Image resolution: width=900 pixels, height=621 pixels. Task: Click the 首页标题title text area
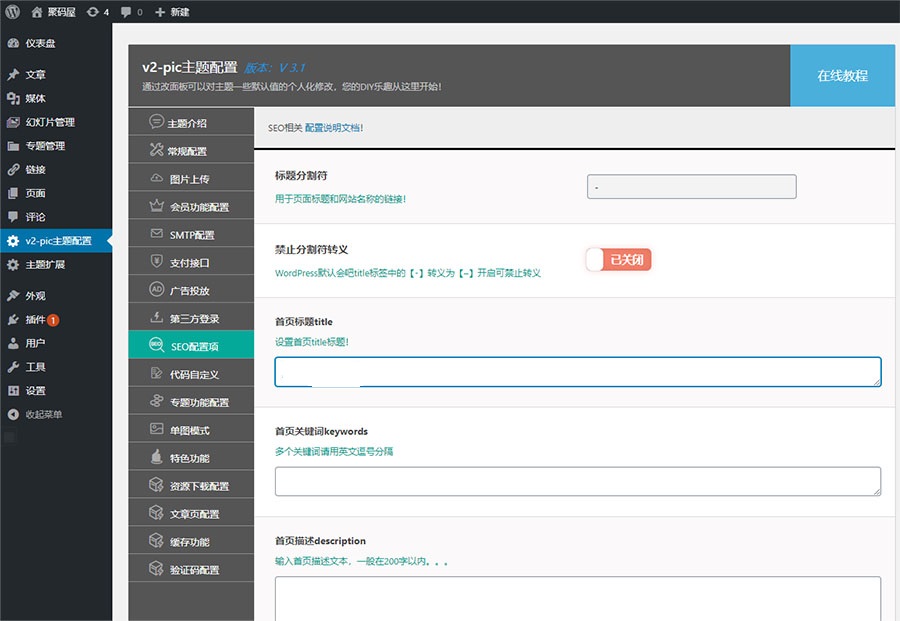(578, 372)
